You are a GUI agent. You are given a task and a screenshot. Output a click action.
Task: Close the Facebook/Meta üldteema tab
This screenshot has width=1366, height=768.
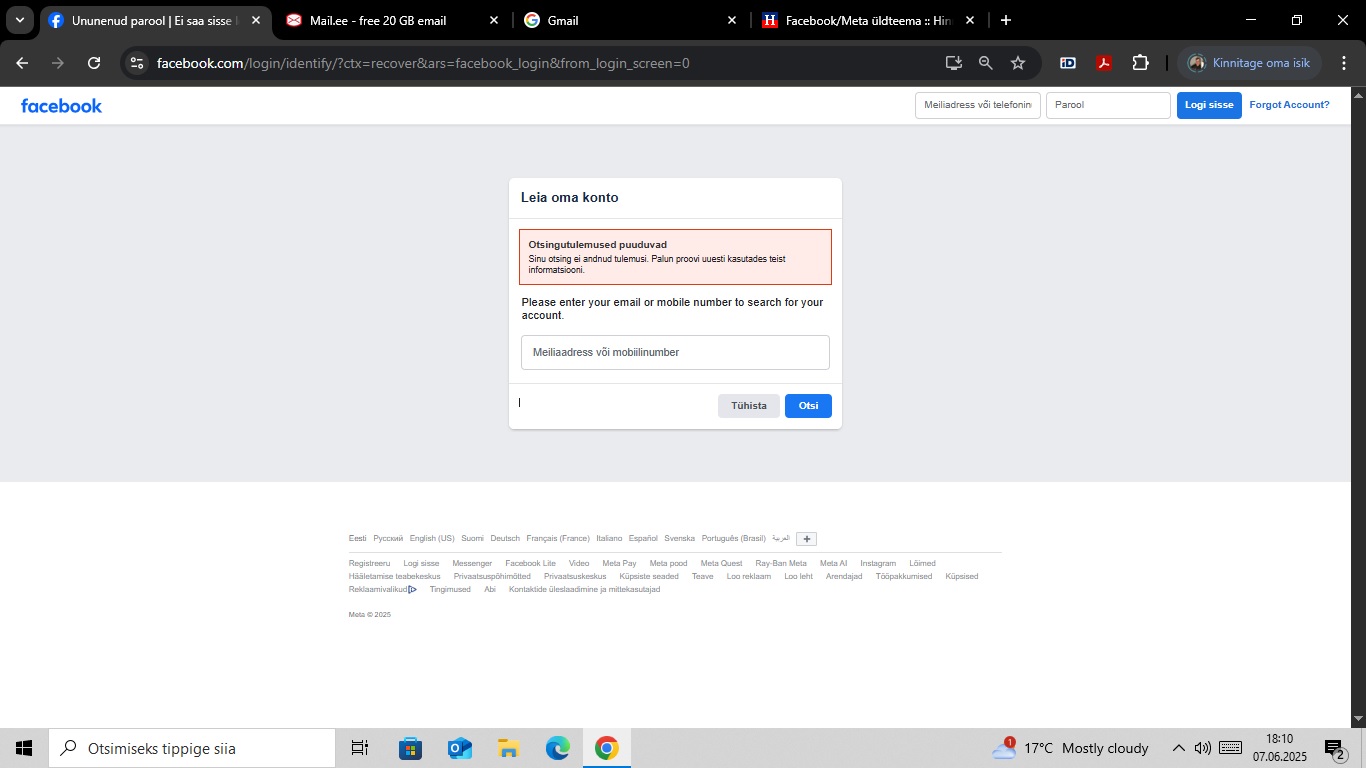(970, 20)
